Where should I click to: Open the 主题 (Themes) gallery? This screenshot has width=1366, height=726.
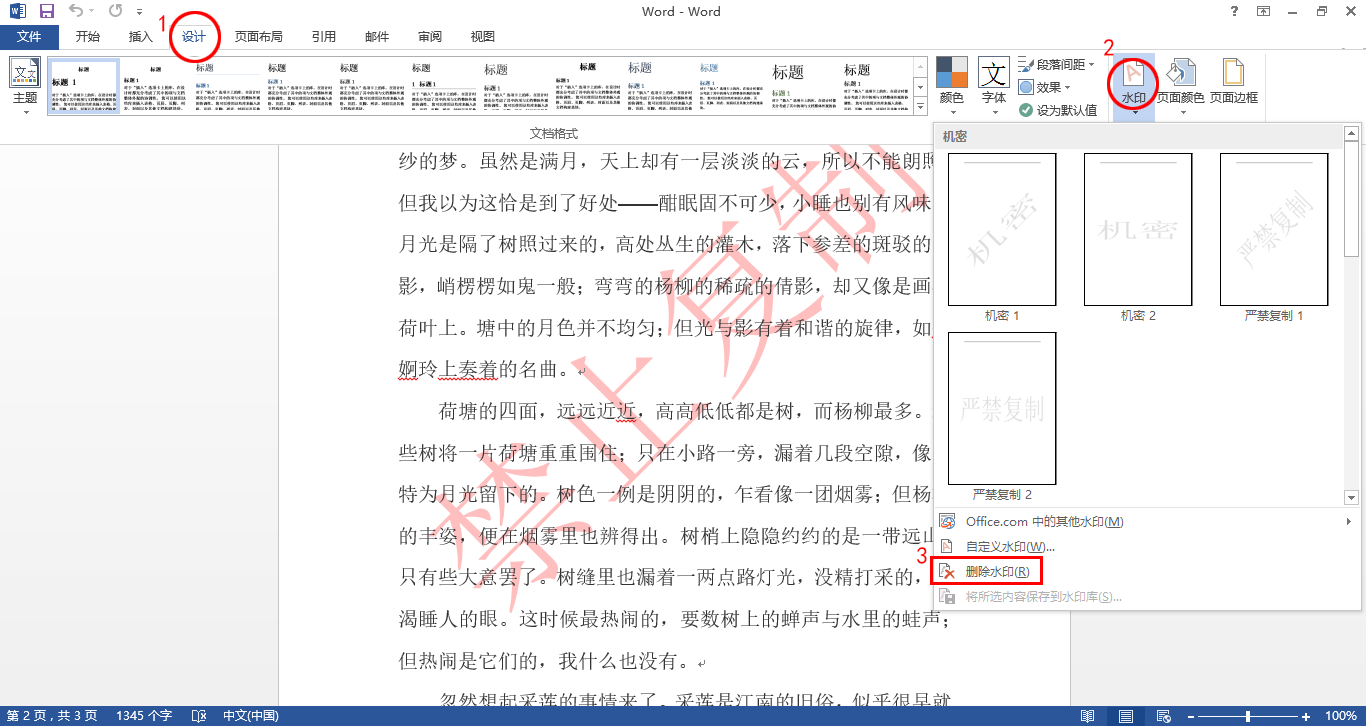coord(25,86)
